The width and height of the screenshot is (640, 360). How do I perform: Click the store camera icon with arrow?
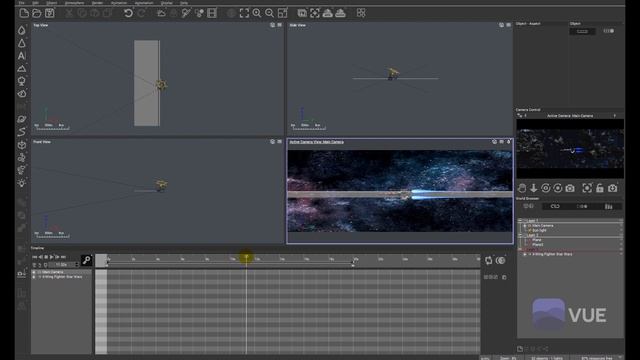(x=613, y=188)
